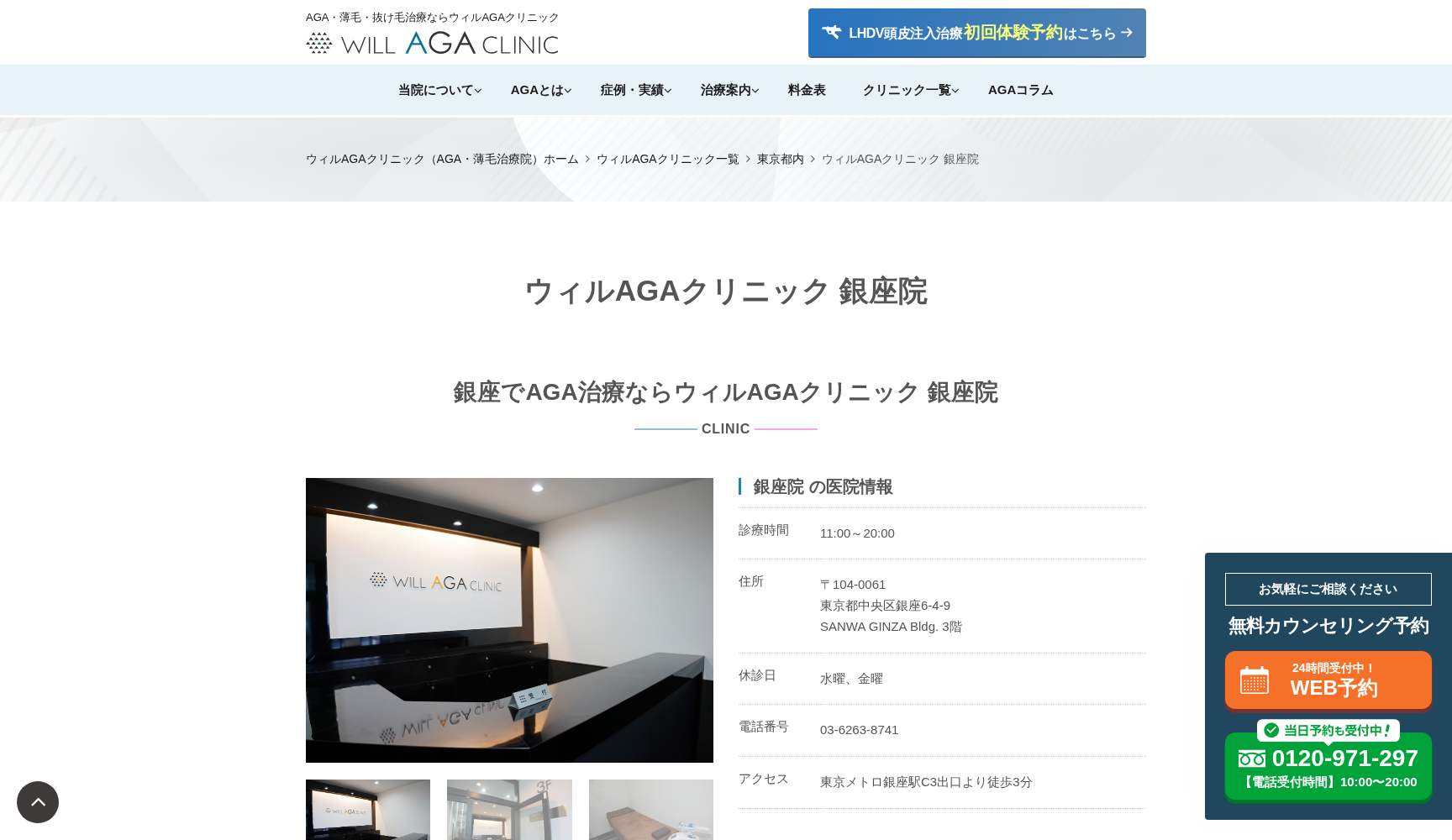Click the scroll-to-top arrow button
This screenshot has width=1452, height=840.
[x=38, y=802]
